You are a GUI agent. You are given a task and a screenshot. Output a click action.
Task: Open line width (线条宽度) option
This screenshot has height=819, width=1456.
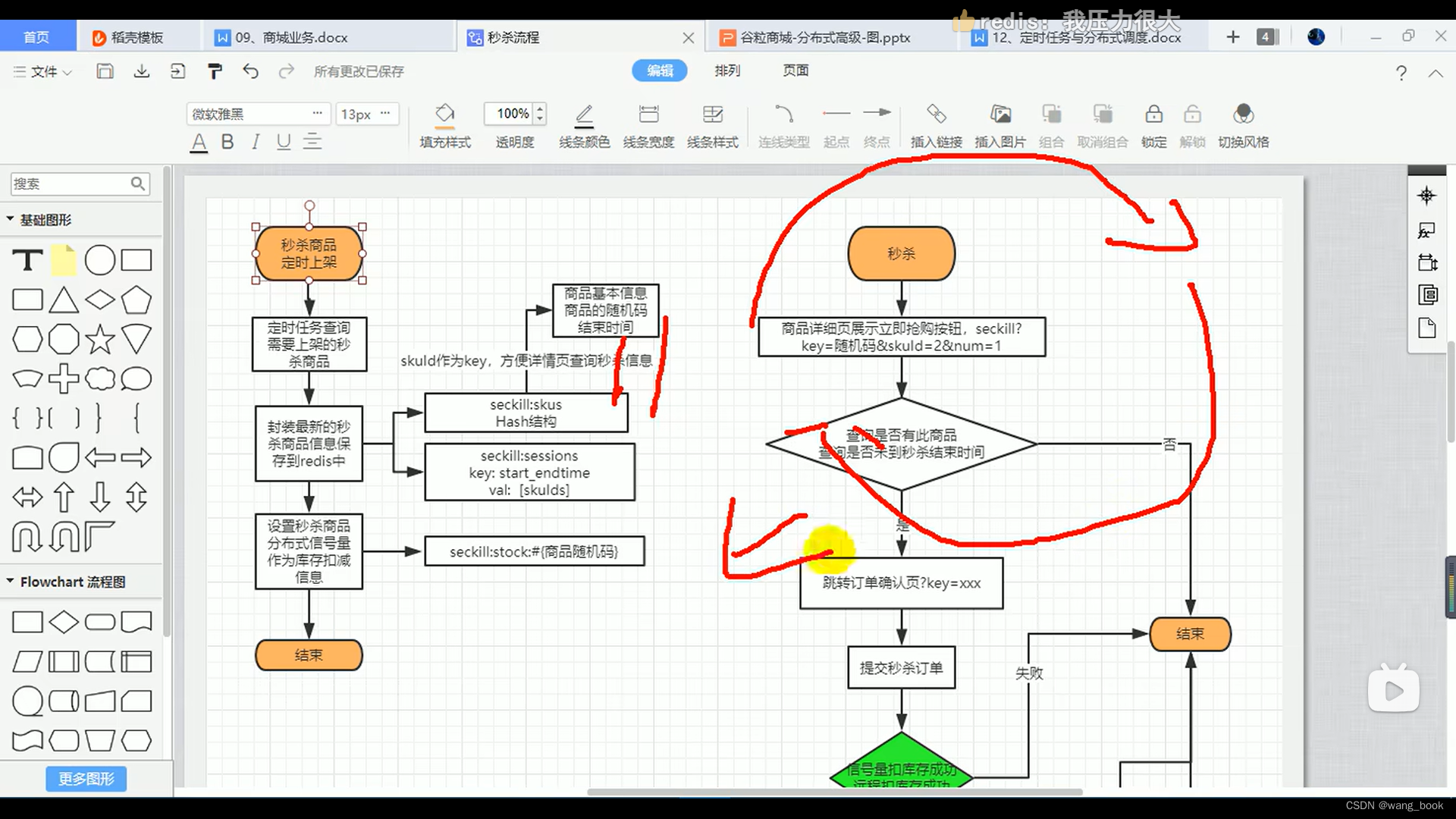tap(648, 126)
